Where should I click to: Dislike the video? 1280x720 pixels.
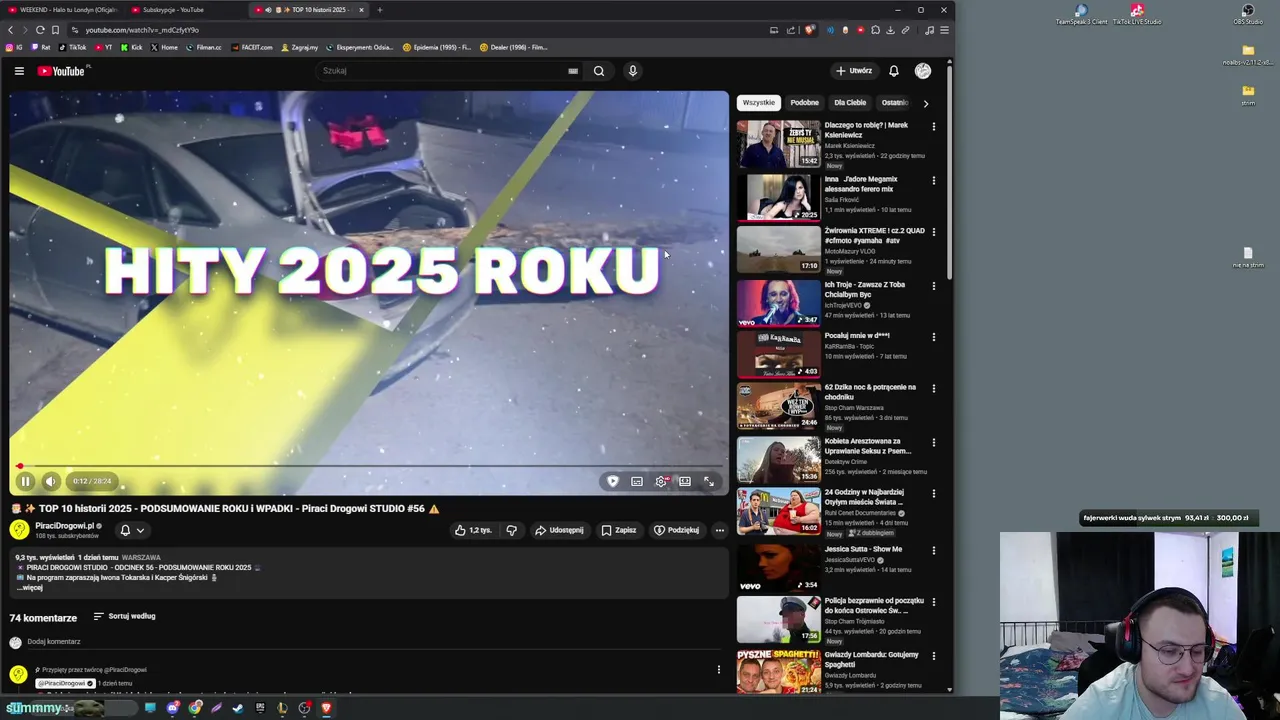(511, 530)
